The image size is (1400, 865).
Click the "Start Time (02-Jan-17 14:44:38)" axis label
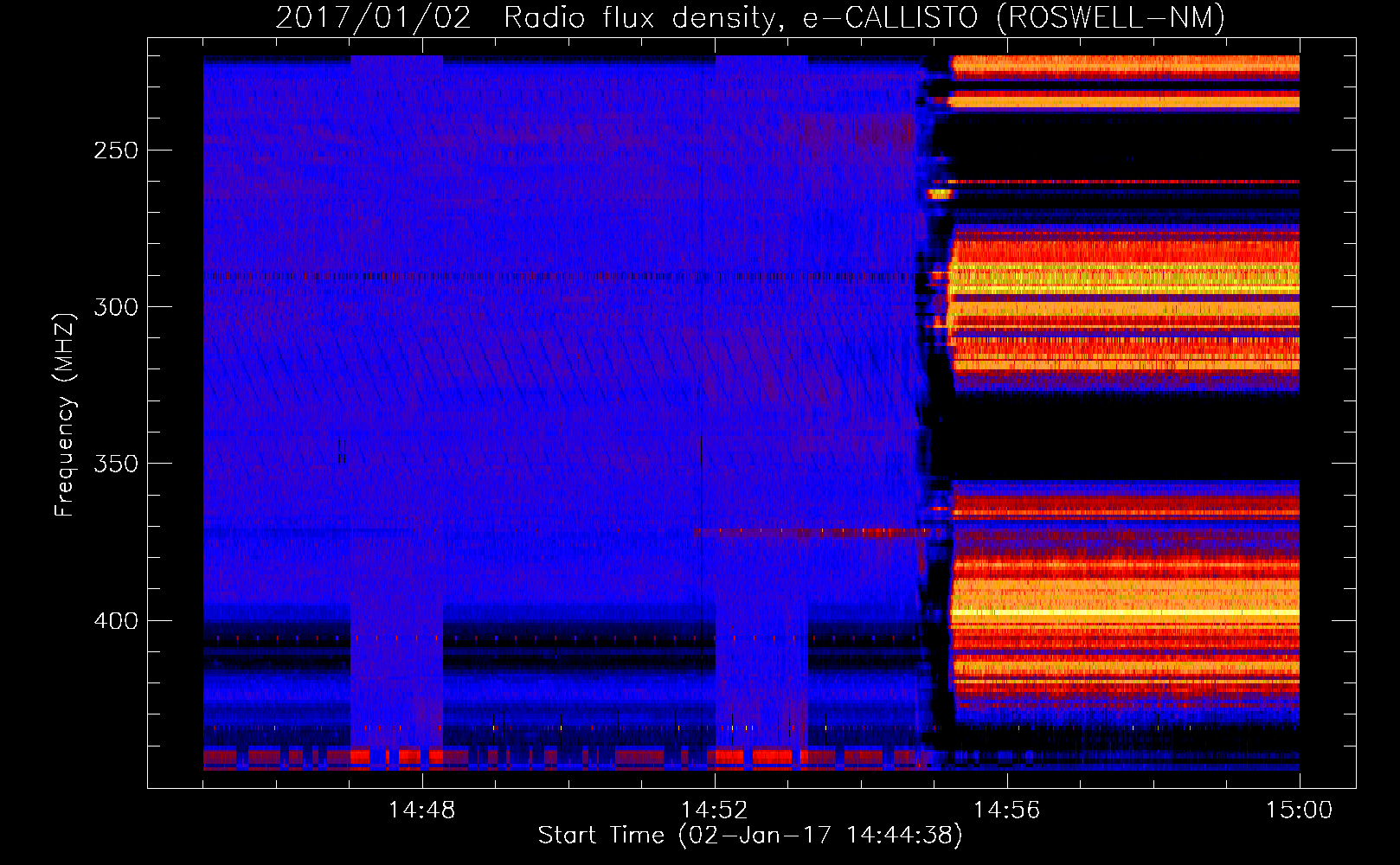tap(750, 836)
